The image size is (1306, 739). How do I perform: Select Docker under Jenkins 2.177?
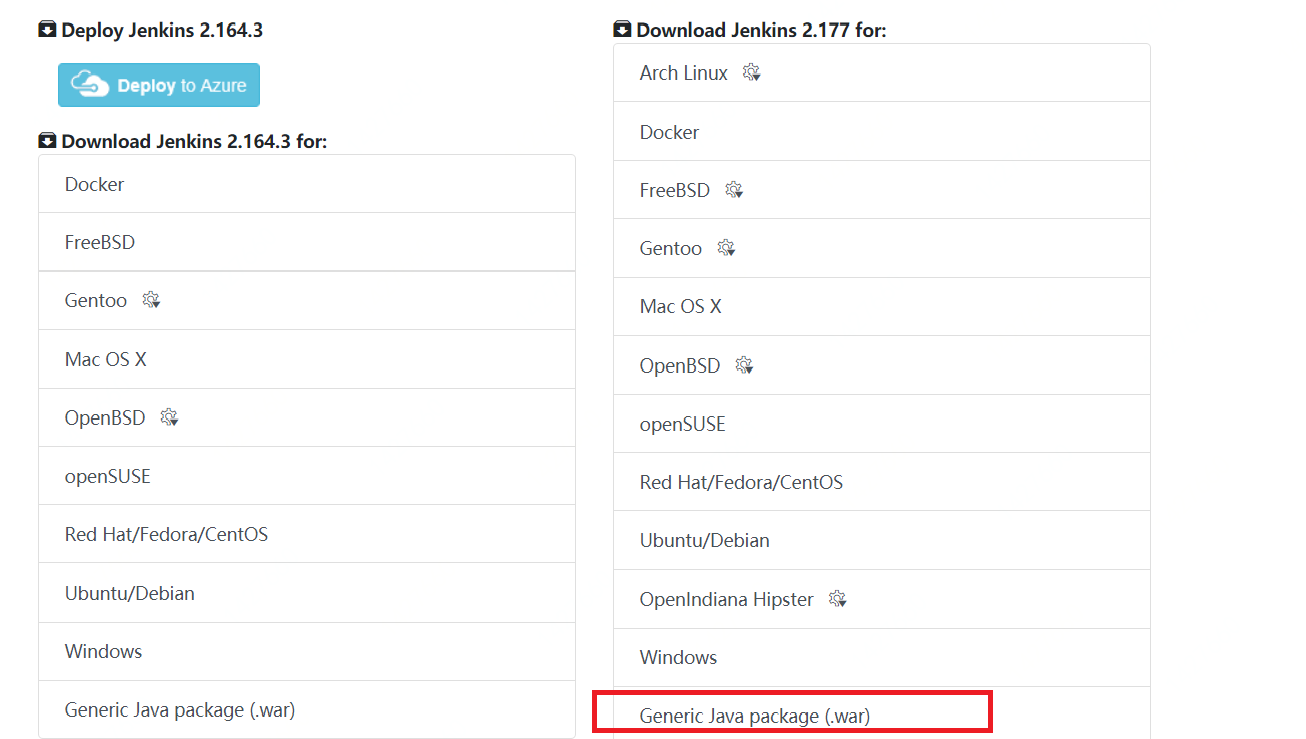tap(882, 131)
